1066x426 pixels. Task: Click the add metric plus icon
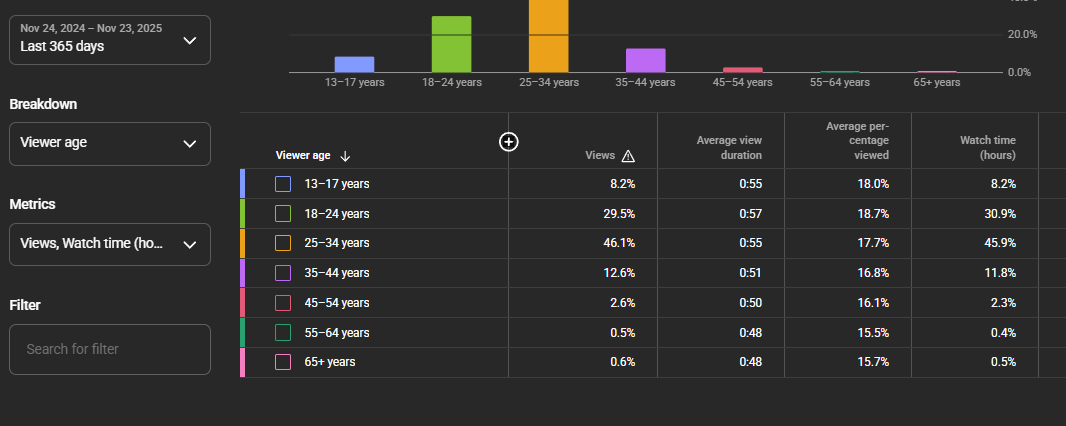pos(508,142)
